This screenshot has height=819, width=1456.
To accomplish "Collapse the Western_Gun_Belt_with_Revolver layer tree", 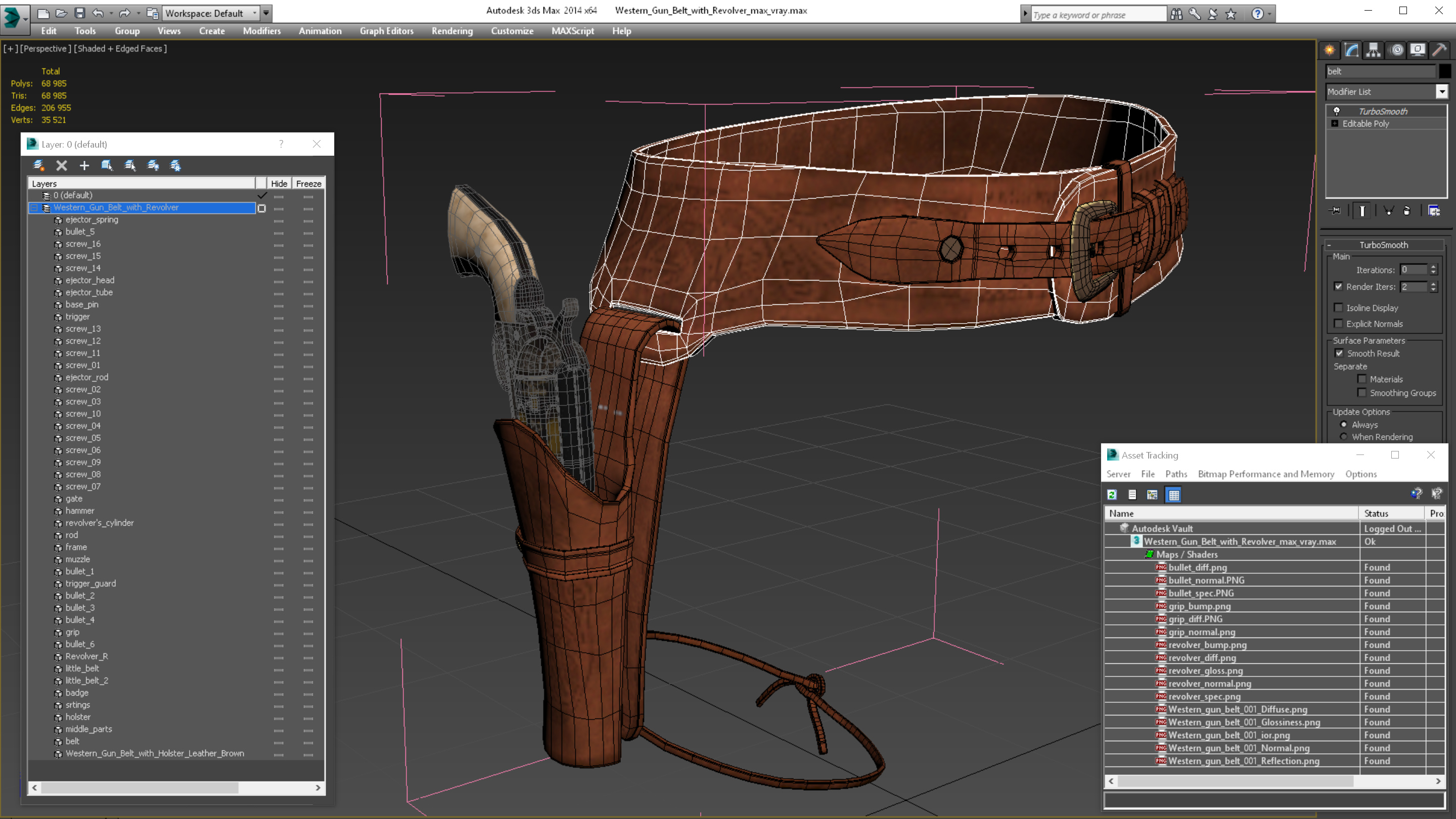I will pos(34,207).
